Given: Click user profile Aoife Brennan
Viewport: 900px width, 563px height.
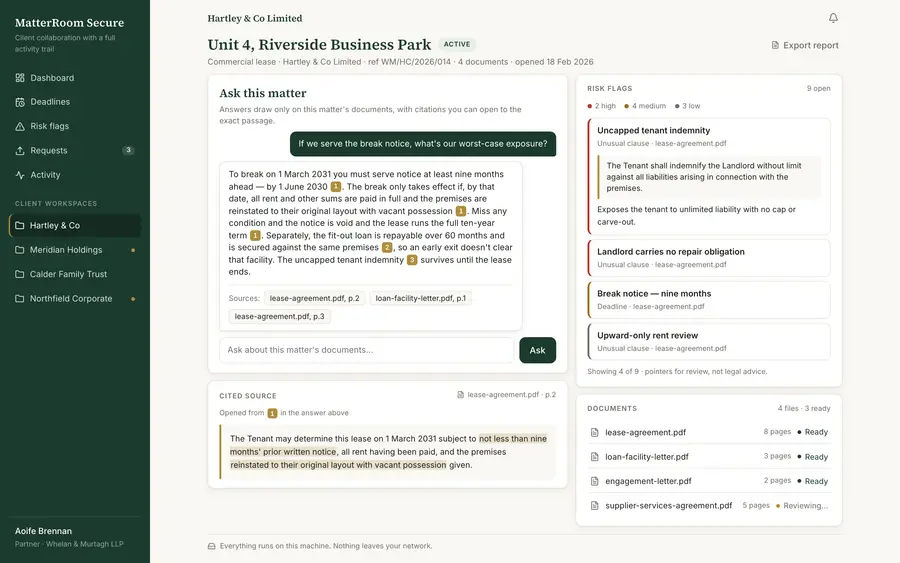Looking at the screenshot, I should click(x=69, y=537).
